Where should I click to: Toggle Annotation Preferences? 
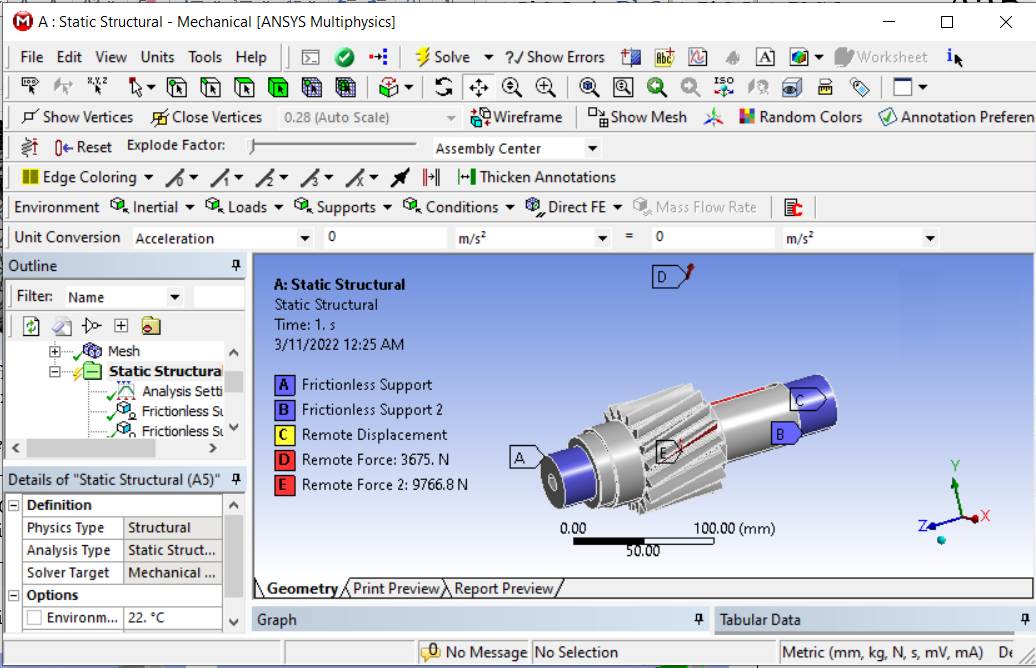pyautogui.click(x=956, y=118)
